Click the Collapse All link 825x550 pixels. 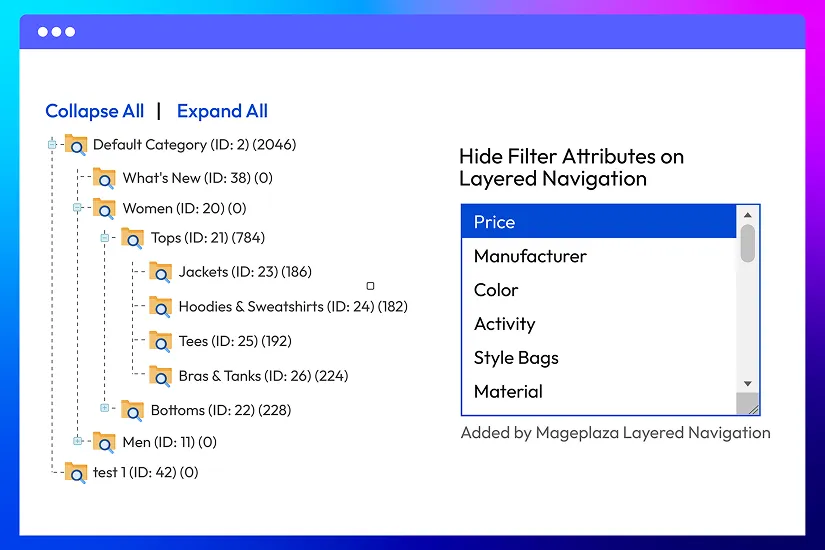[95, 111]
